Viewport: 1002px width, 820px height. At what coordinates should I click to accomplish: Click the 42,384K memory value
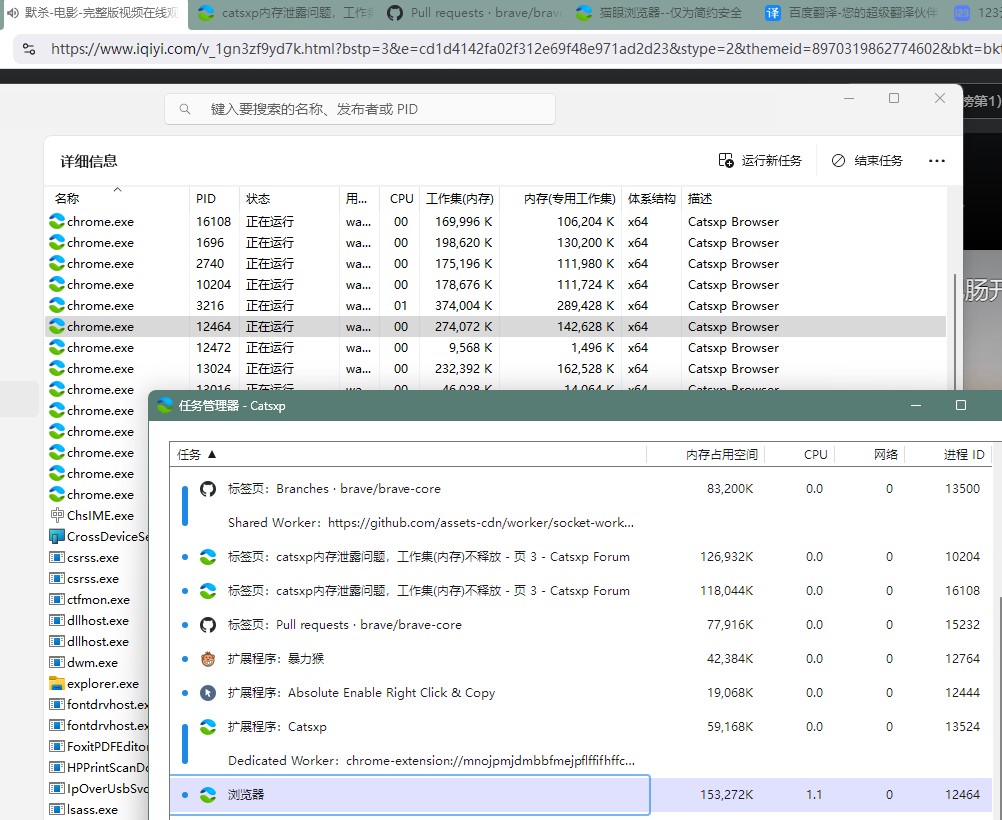pyautogui.click(x=730, y=659)
